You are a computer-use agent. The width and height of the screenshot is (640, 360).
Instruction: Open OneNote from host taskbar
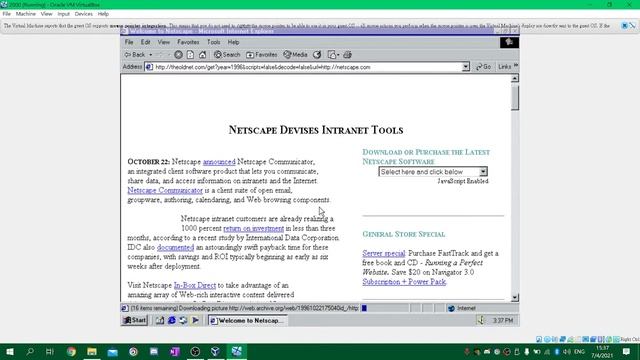pyautogui.click(x=175, y=352)
